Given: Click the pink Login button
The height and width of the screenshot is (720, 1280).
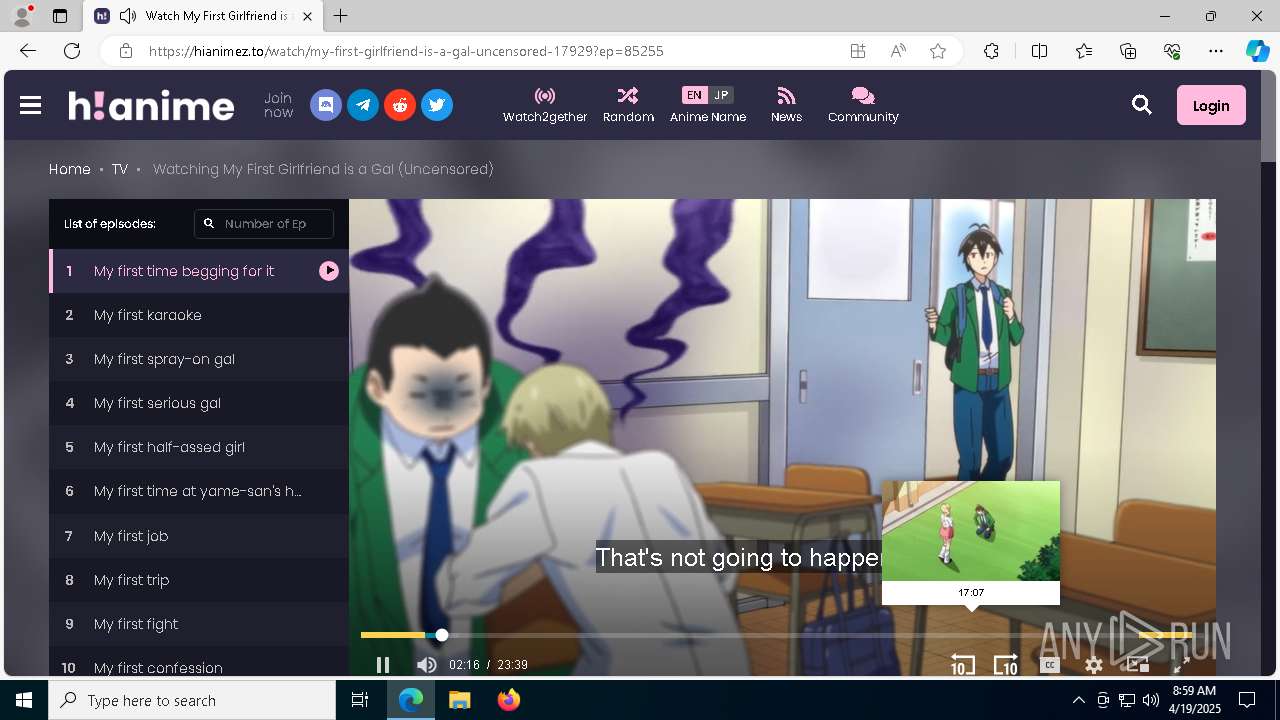Looking at the screenshot, I should 1211,105.
